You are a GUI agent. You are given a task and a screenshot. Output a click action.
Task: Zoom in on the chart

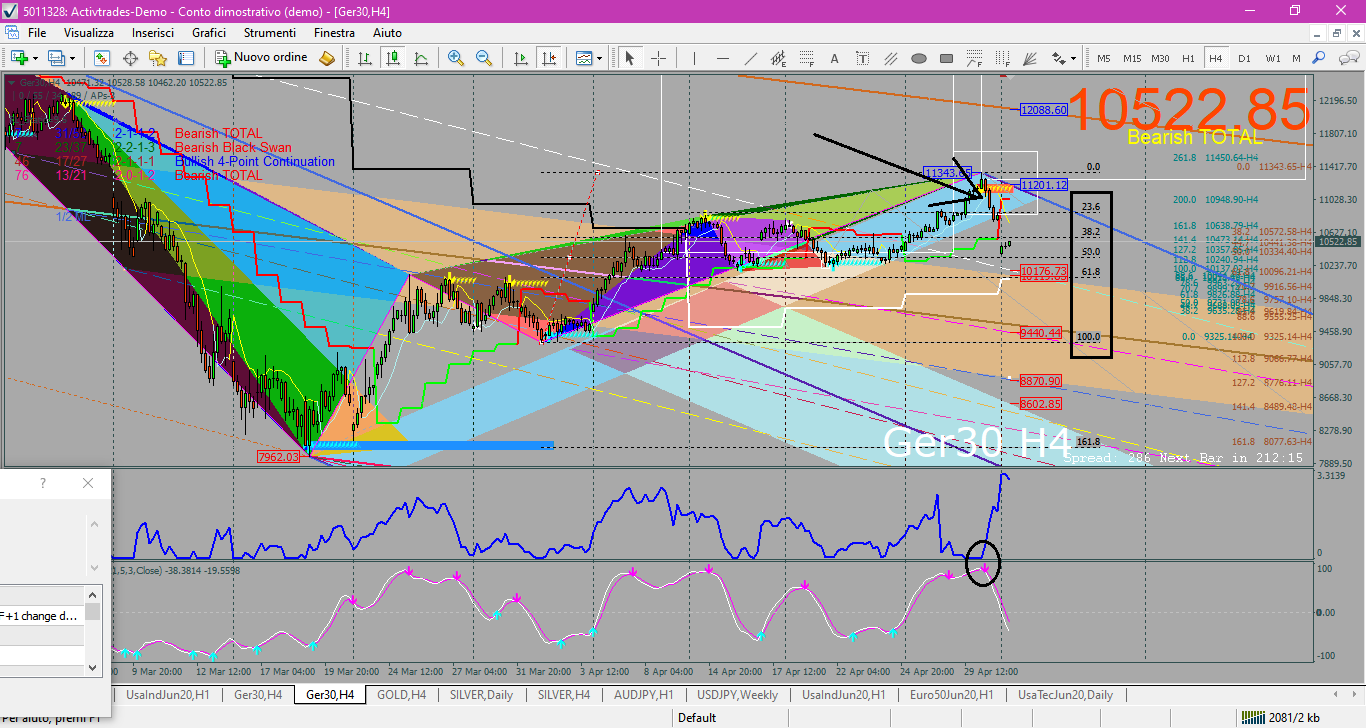[x=456, y=58]
